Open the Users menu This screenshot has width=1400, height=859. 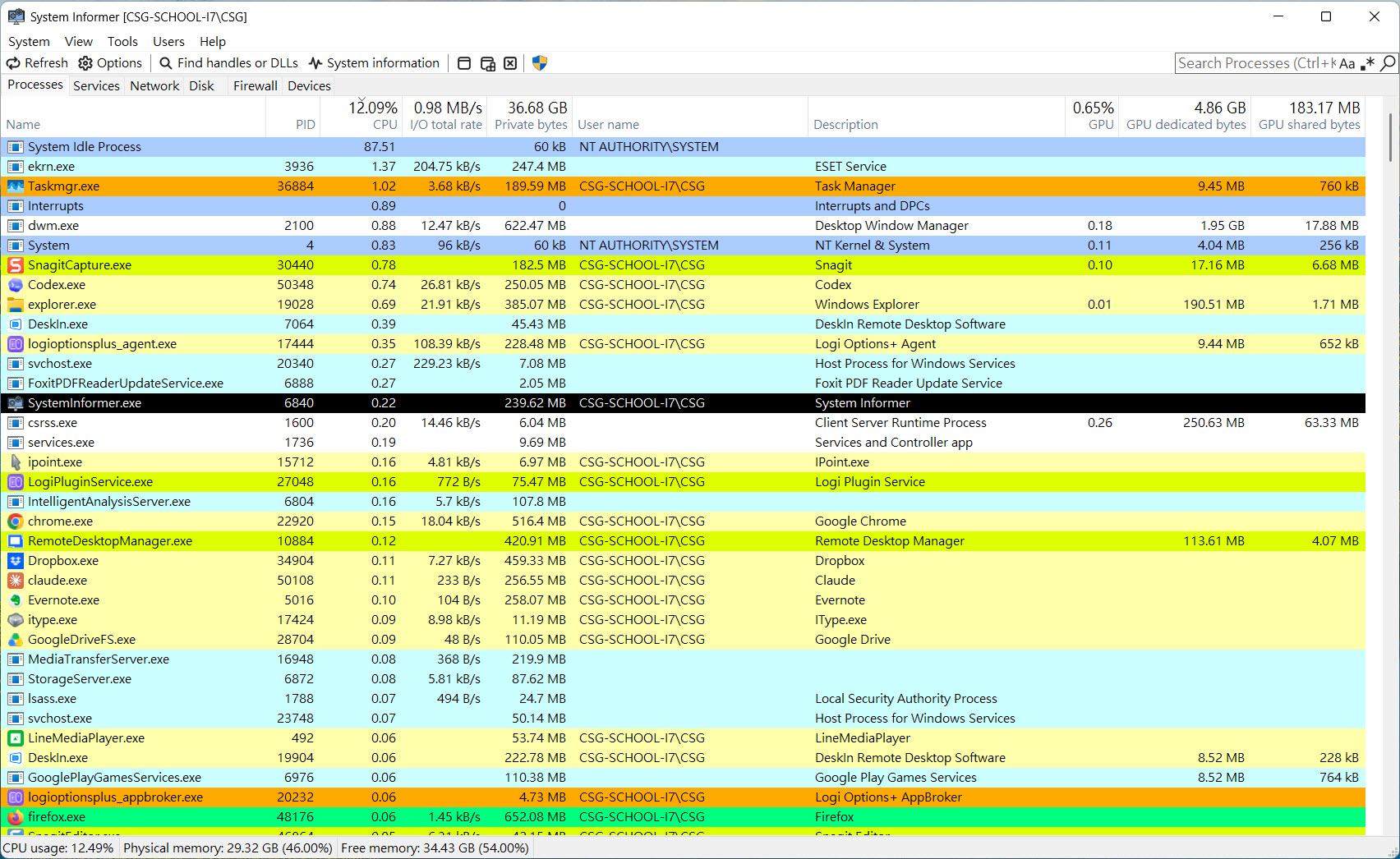pyautogui.click(x=168, y=42)
